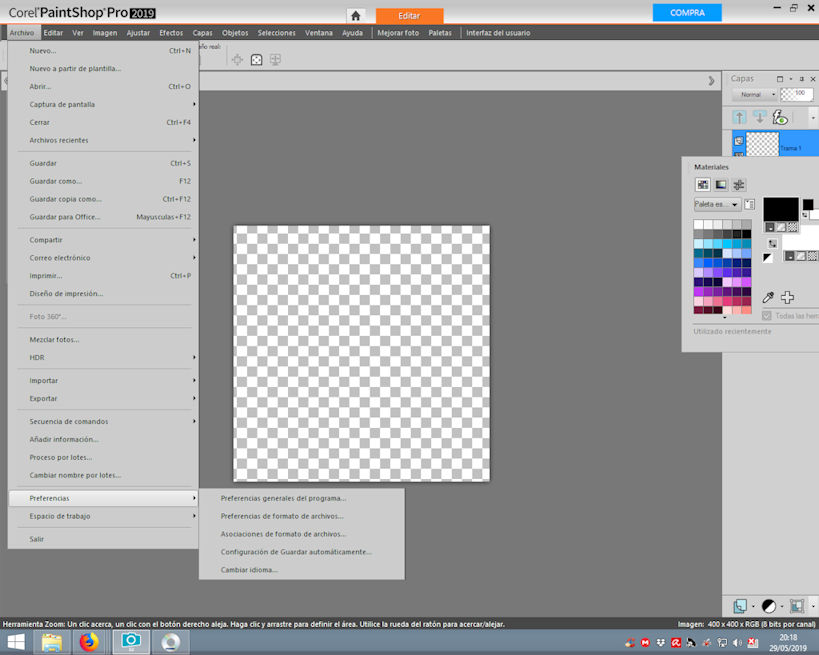Open the 'Paleta es...' palette dropdown
The height and width of the screenshot is (655, 819).
pos(717,205)
